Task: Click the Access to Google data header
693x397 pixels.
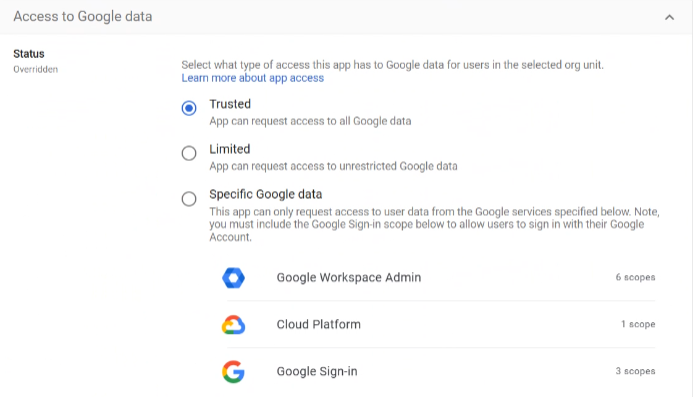Action: (83, 17)
